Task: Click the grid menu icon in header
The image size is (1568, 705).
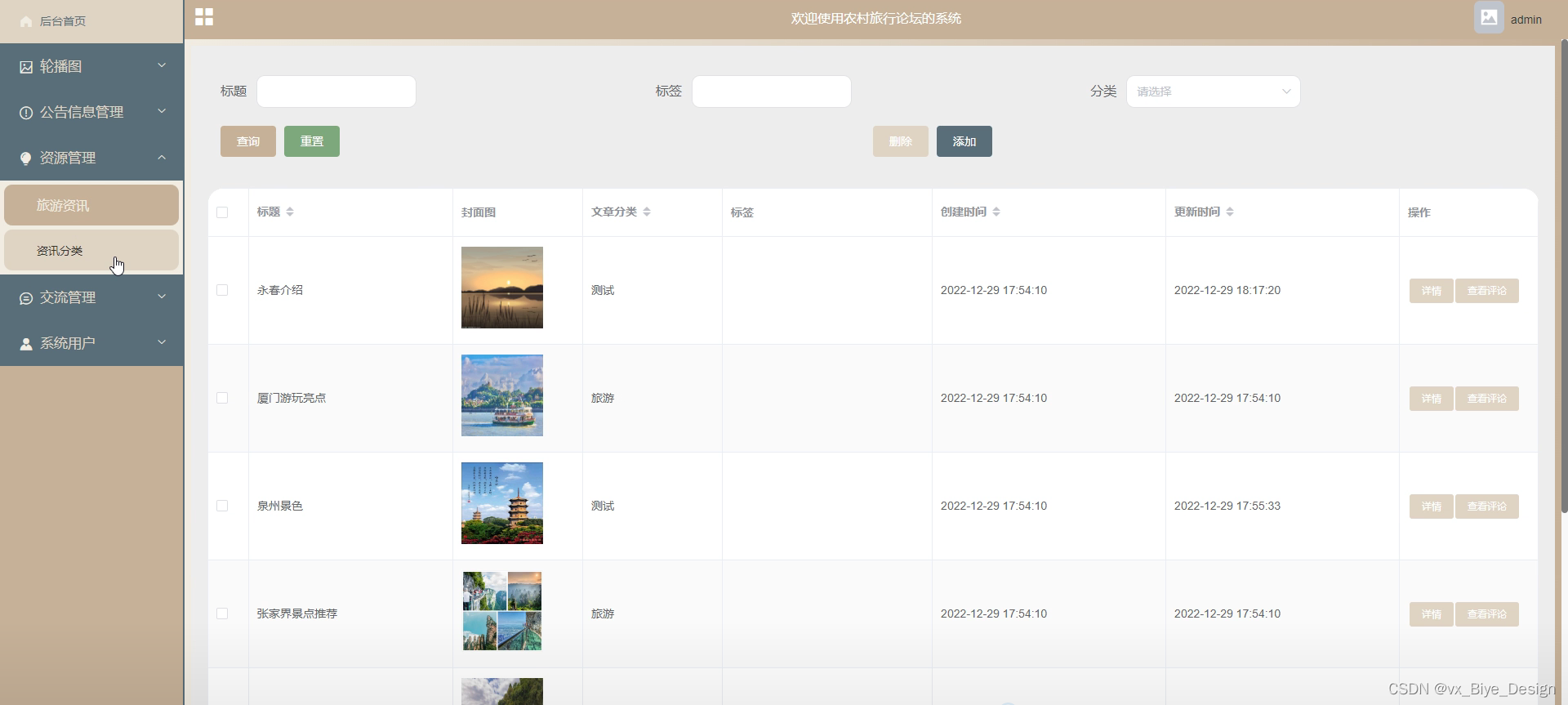Action: coord(204,17)
